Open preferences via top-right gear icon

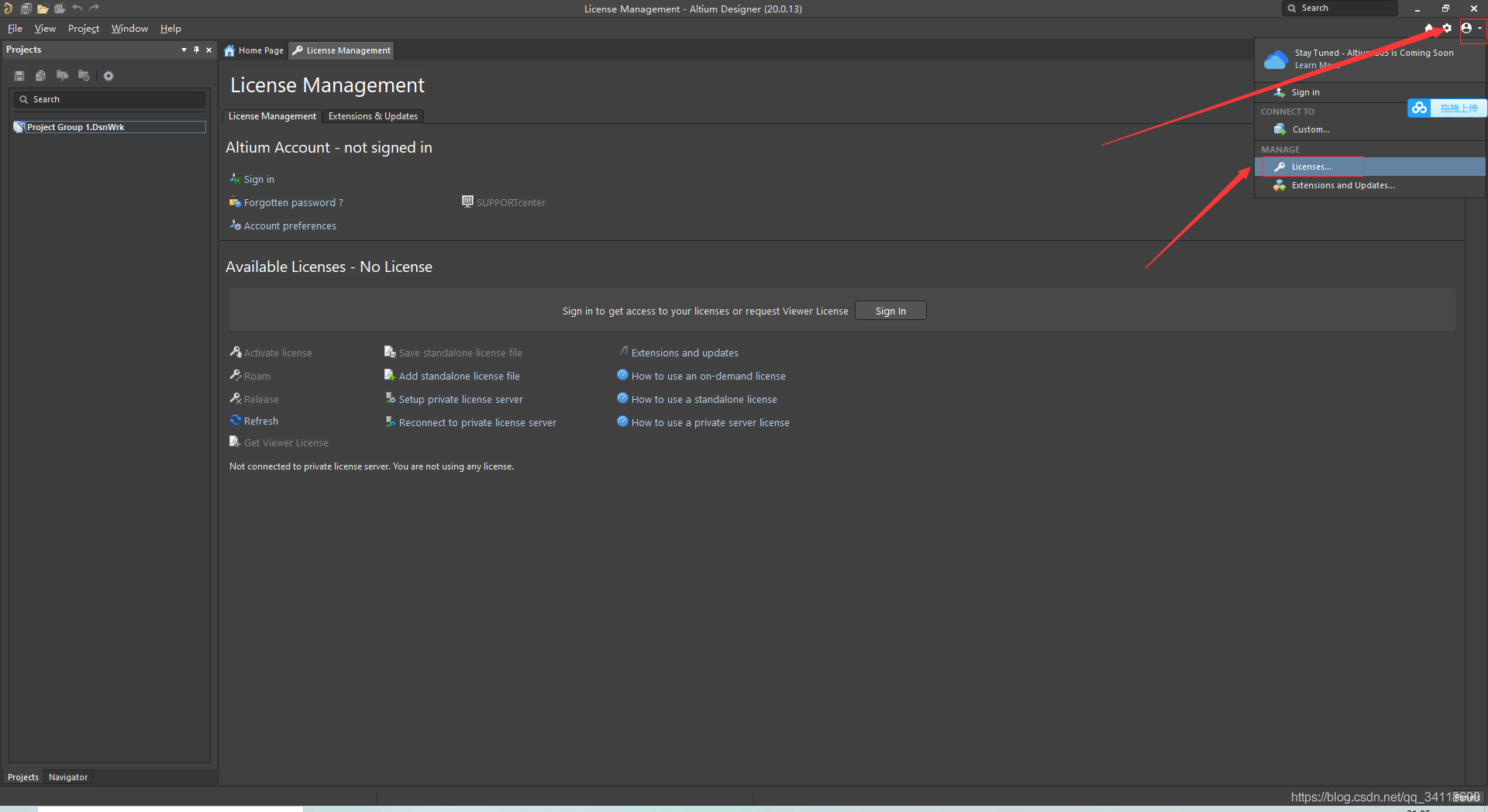tap(1446, 28)
